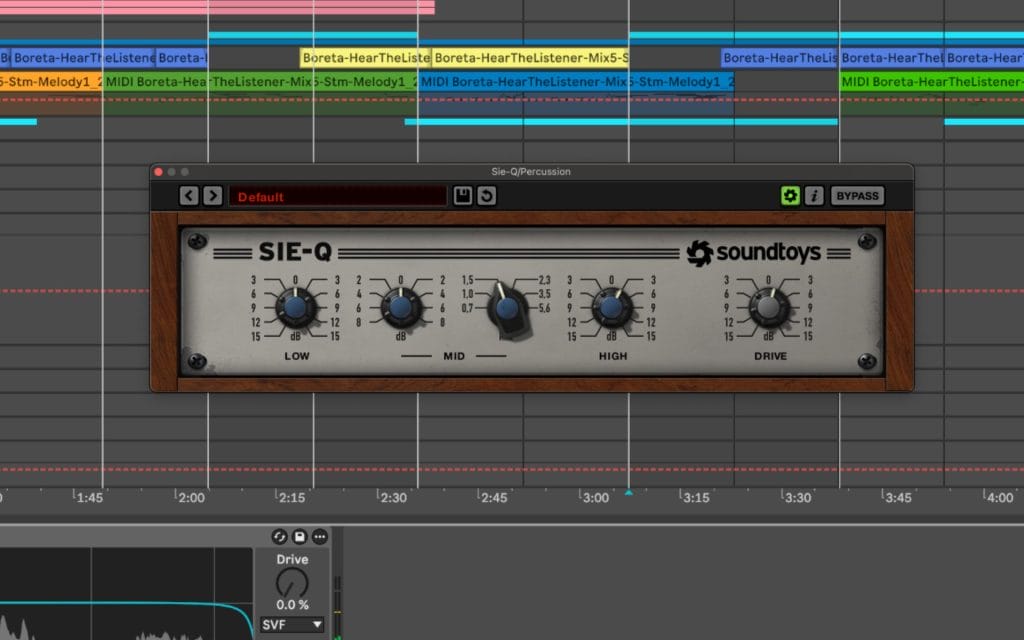Click the Ableton device save preset icon
The image size is (1024, 640).
(x=299, y=537)
